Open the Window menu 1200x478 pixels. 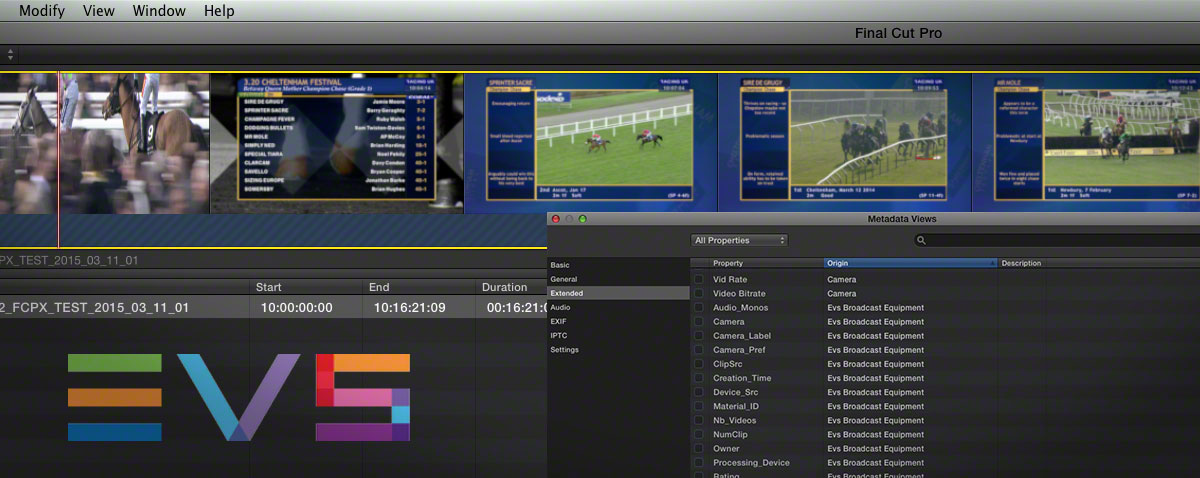click(x=159, y=11)
